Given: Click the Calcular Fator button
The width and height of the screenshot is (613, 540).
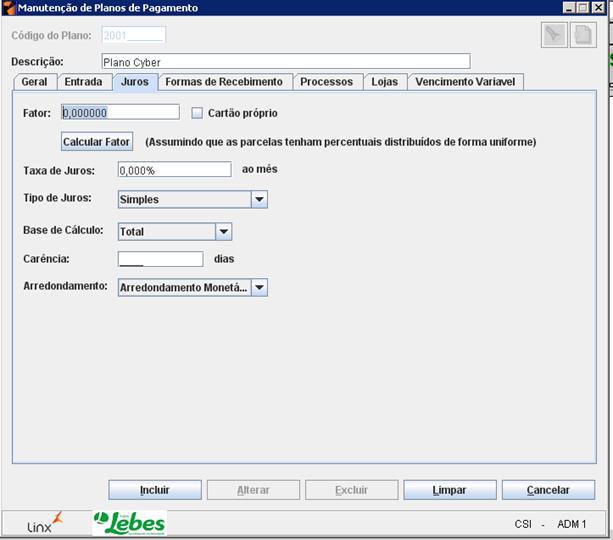Looking at the screenshot, I should 97,142.
